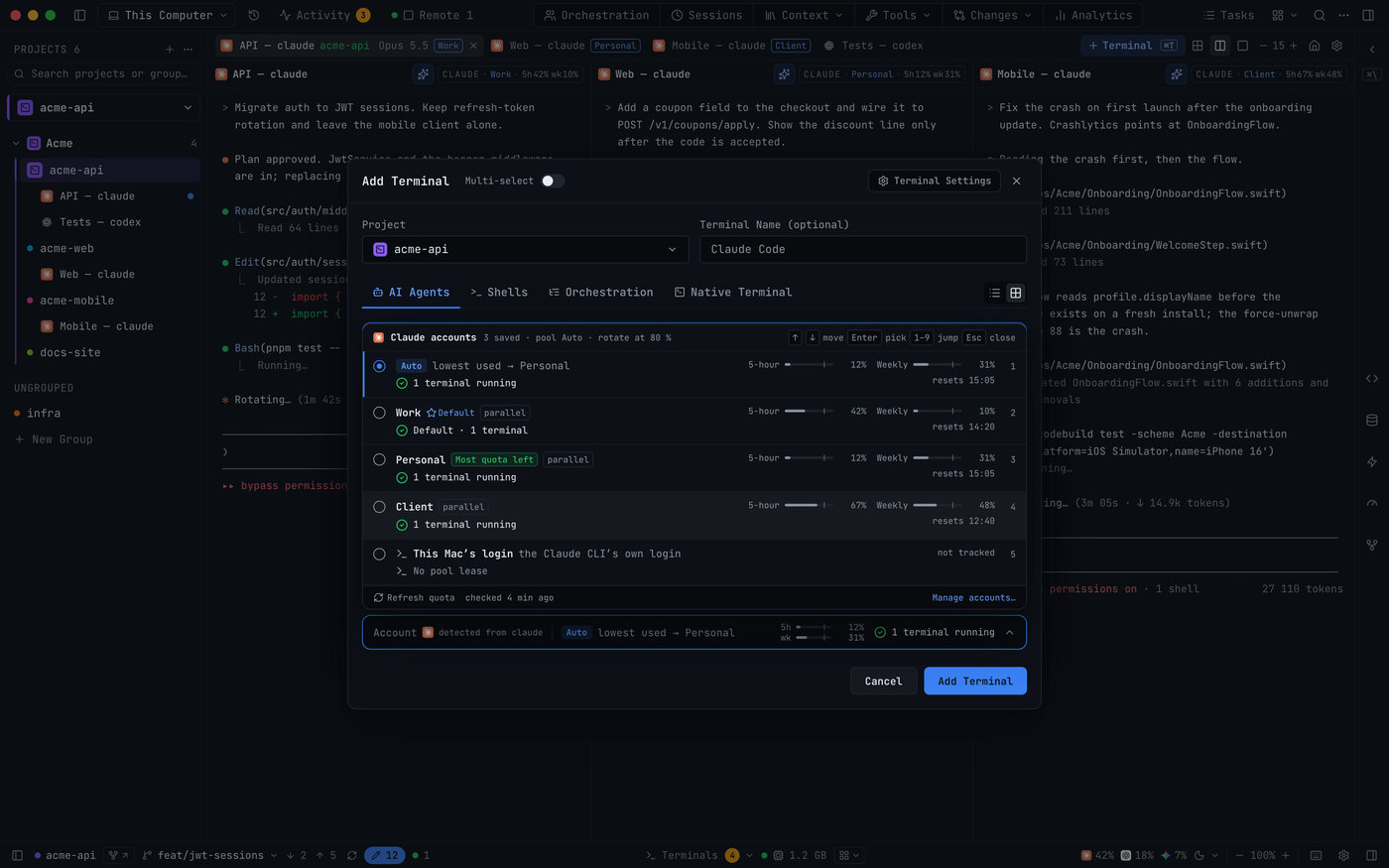Screen dimensions: 1389x868
Task: Open Tasks in the top bar
Action: [x=1228, y=15]
